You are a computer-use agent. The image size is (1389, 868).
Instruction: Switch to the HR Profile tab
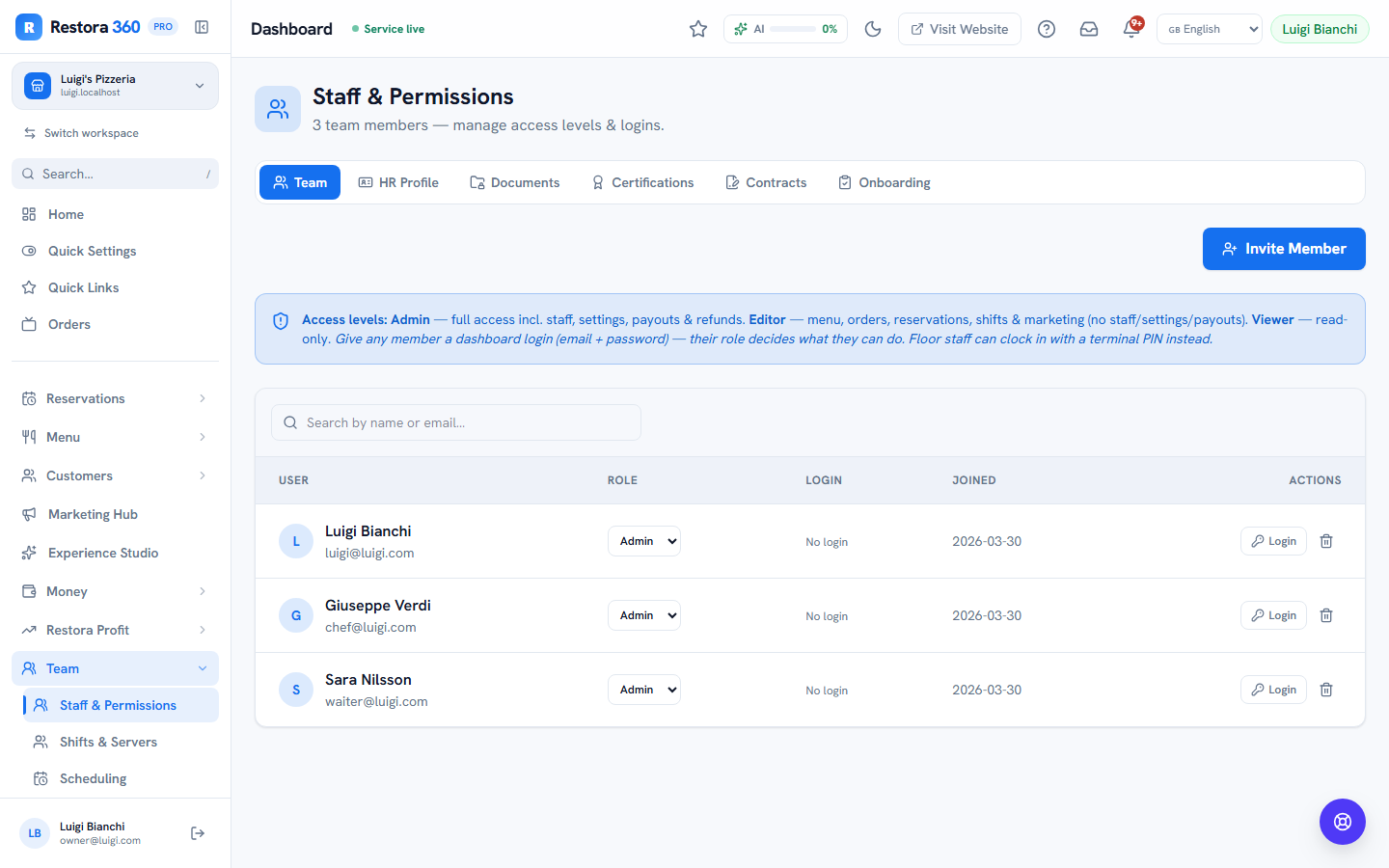click(398, 182)
